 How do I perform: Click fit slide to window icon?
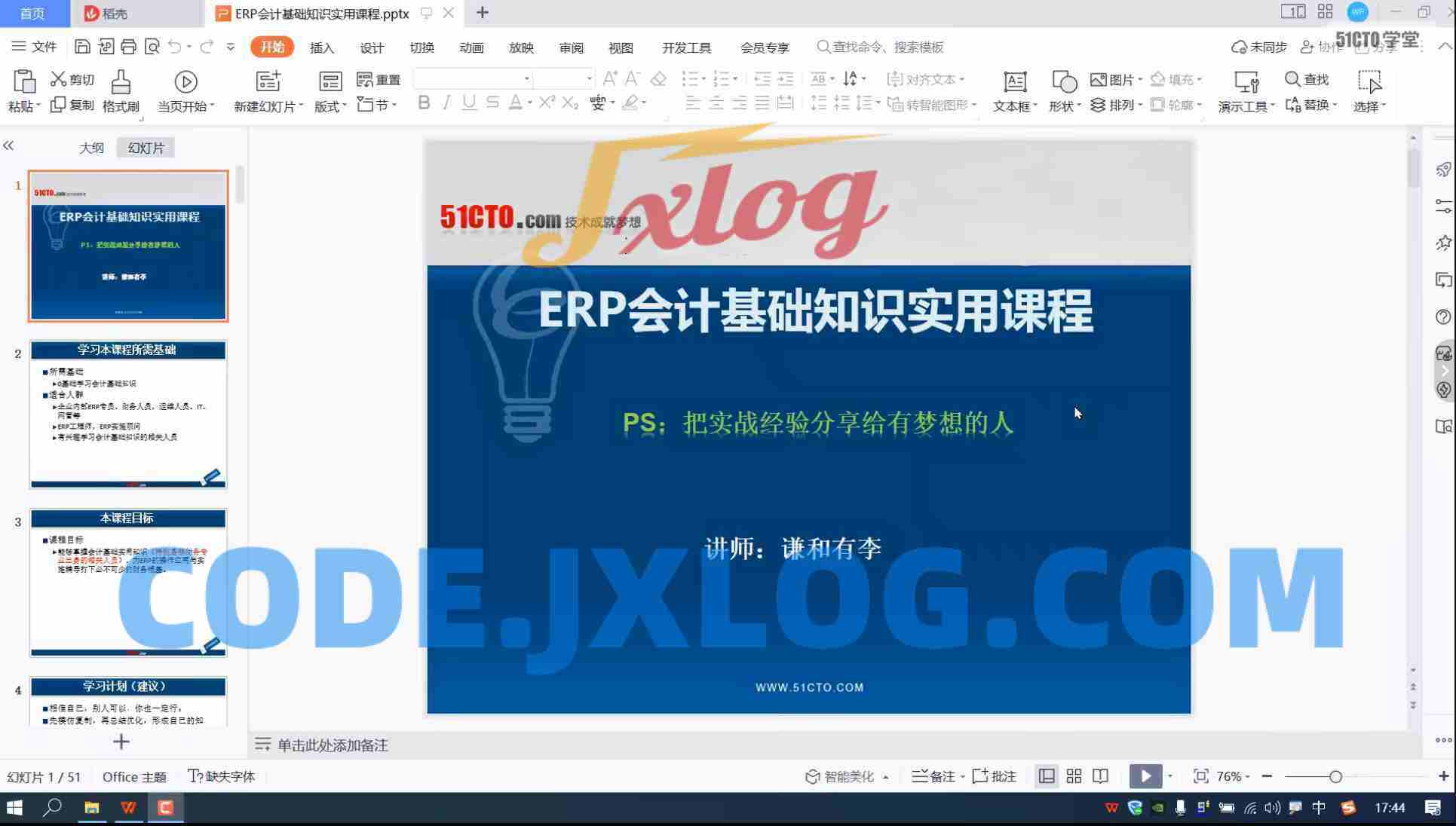(1200, 776)
